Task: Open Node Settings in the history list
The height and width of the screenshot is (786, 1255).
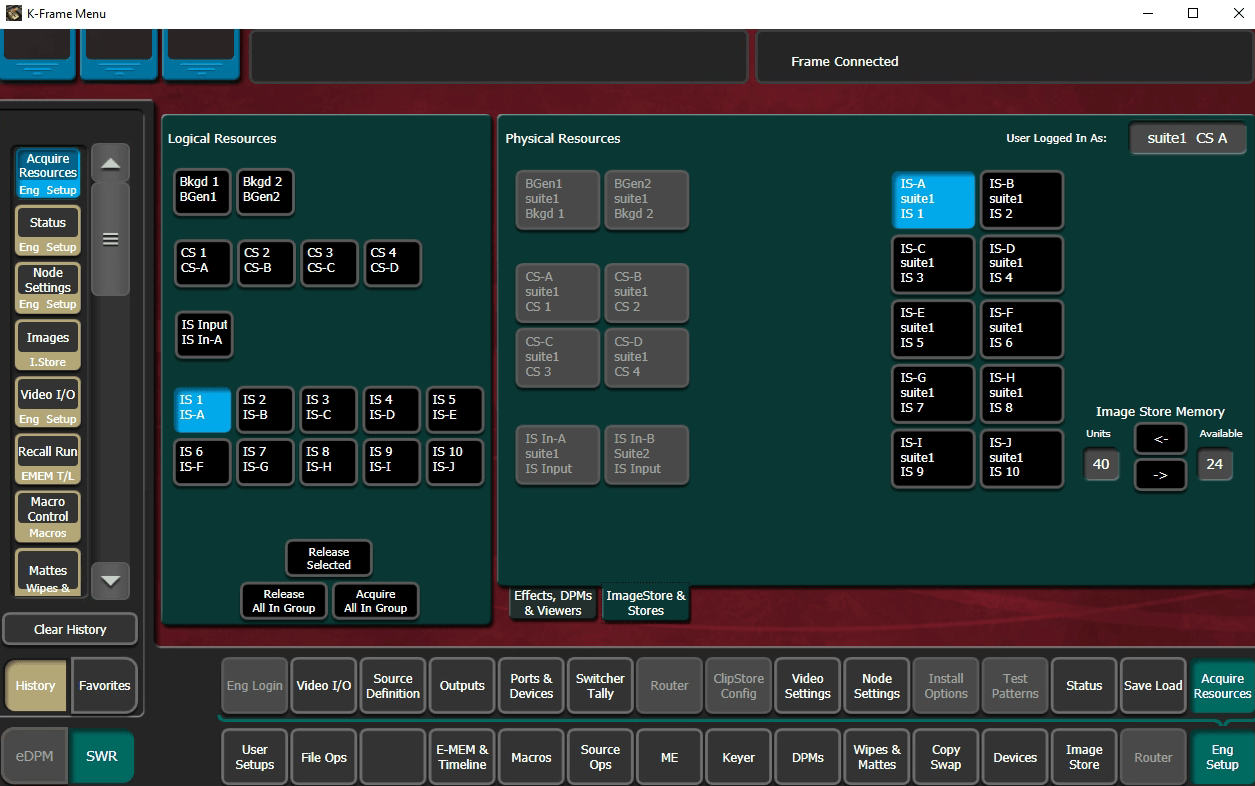Action: point(48,287)
